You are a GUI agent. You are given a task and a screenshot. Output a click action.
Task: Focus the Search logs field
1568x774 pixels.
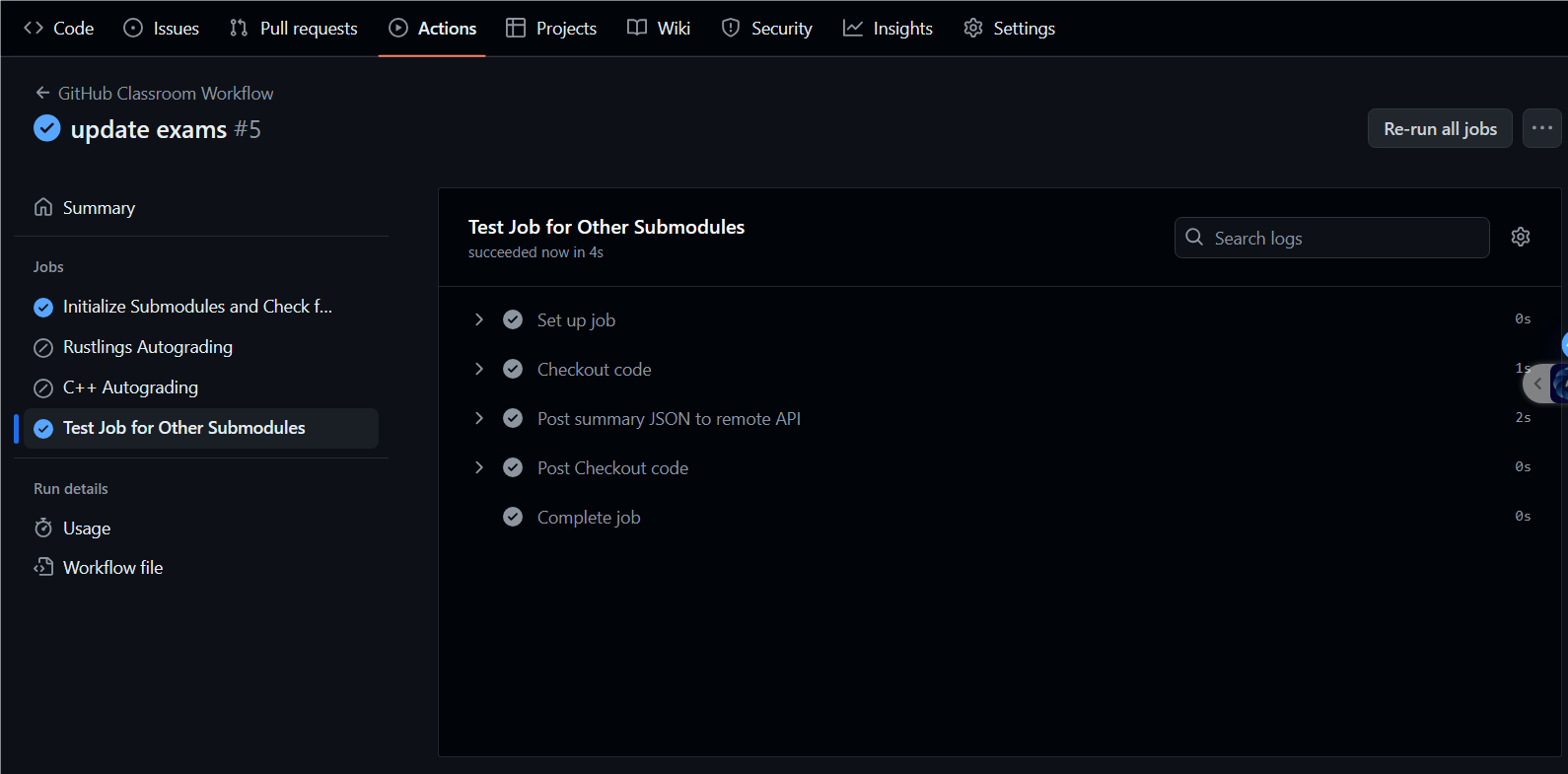click(x=1331, y=238)
